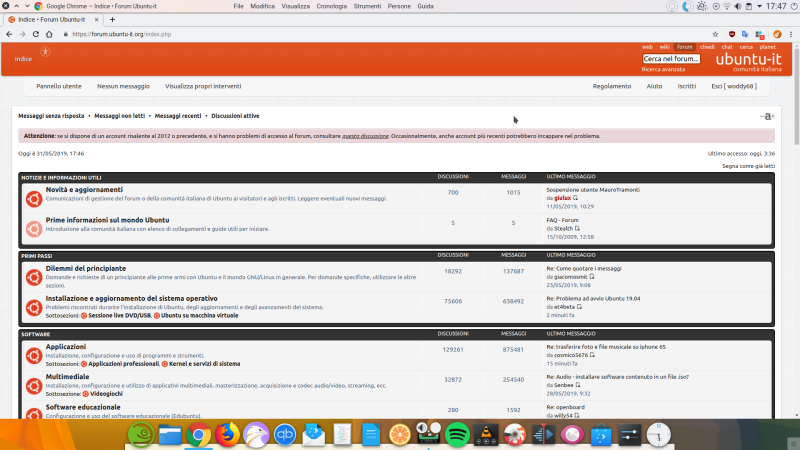Close the Indice Forum Ubuntu-it tab

96,19
